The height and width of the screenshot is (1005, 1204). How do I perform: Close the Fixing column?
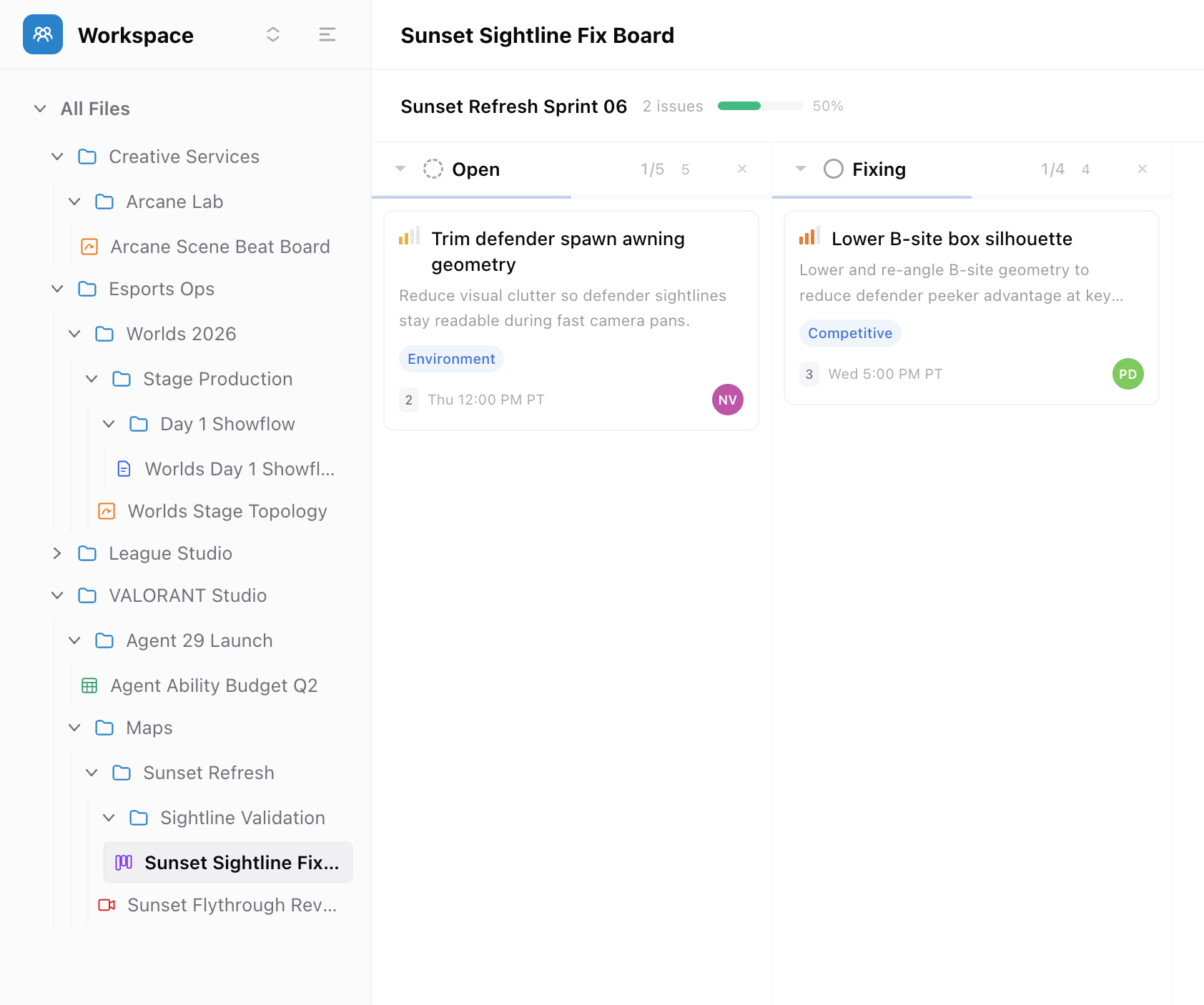[x=1142, y=169]
